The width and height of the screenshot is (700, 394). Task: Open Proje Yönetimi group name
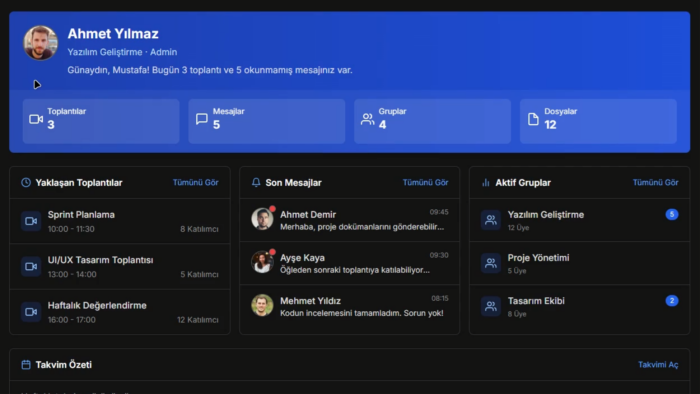(x=538, y=258)
